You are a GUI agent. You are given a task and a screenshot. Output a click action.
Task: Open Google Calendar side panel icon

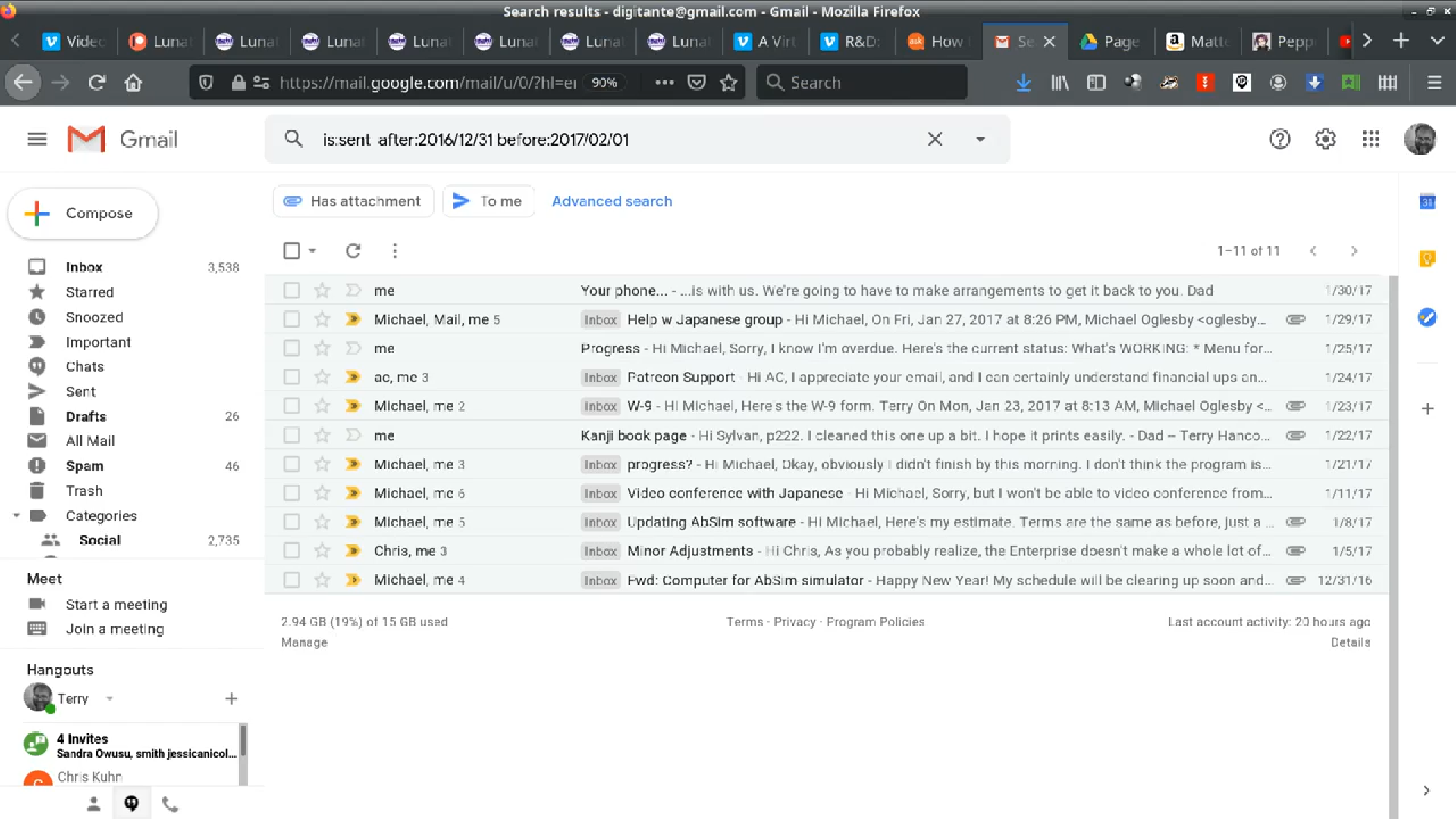(1427, 202)
